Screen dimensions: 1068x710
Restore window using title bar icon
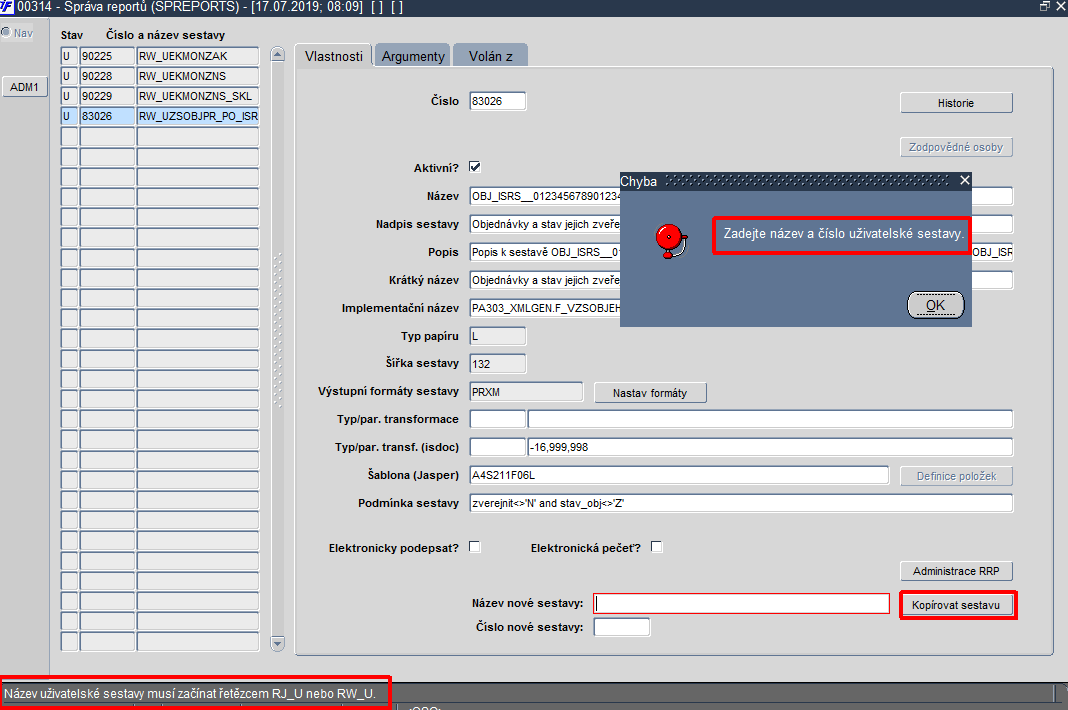1045,6
